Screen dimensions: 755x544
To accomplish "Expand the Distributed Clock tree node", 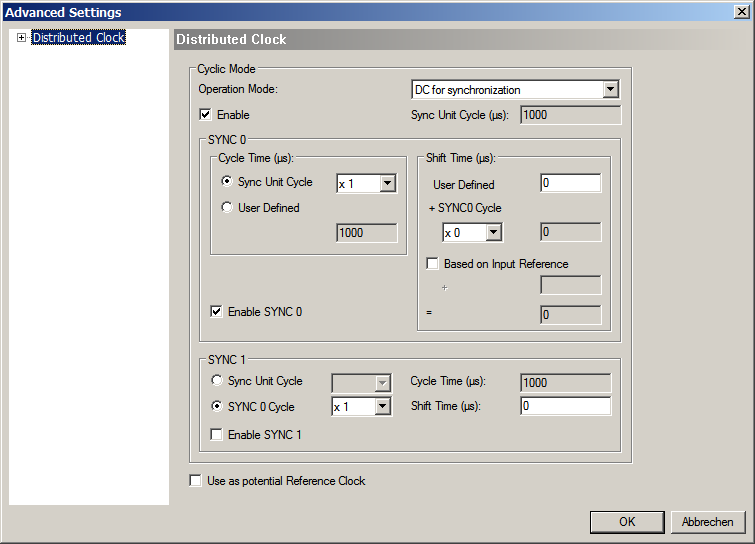I will 20,38.
